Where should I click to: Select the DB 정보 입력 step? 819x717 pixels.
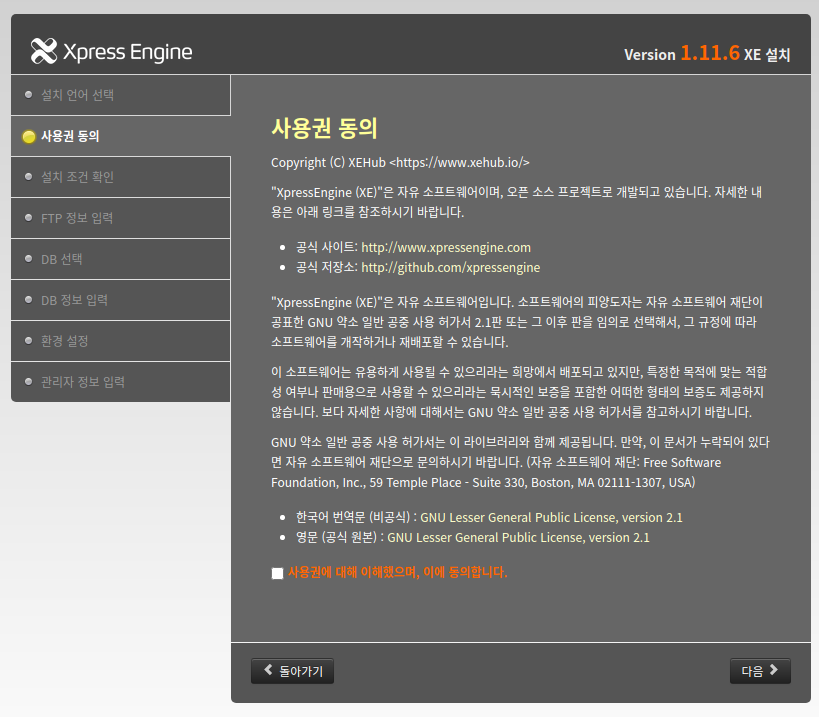coord(121,300)
